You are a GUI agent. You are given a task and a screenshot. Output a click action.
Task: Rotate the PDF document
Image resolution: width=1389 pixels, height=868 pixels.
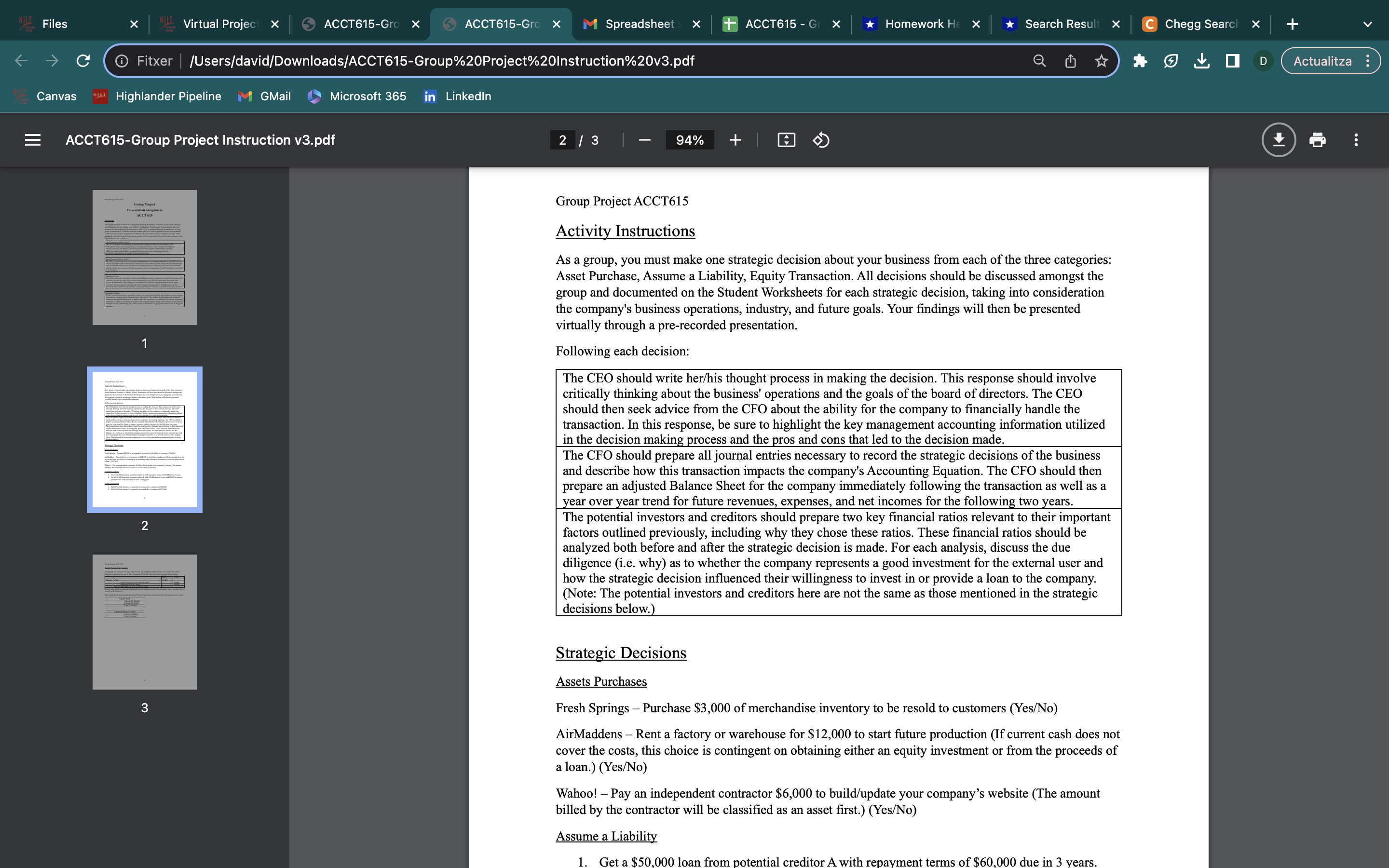(820, 139)
